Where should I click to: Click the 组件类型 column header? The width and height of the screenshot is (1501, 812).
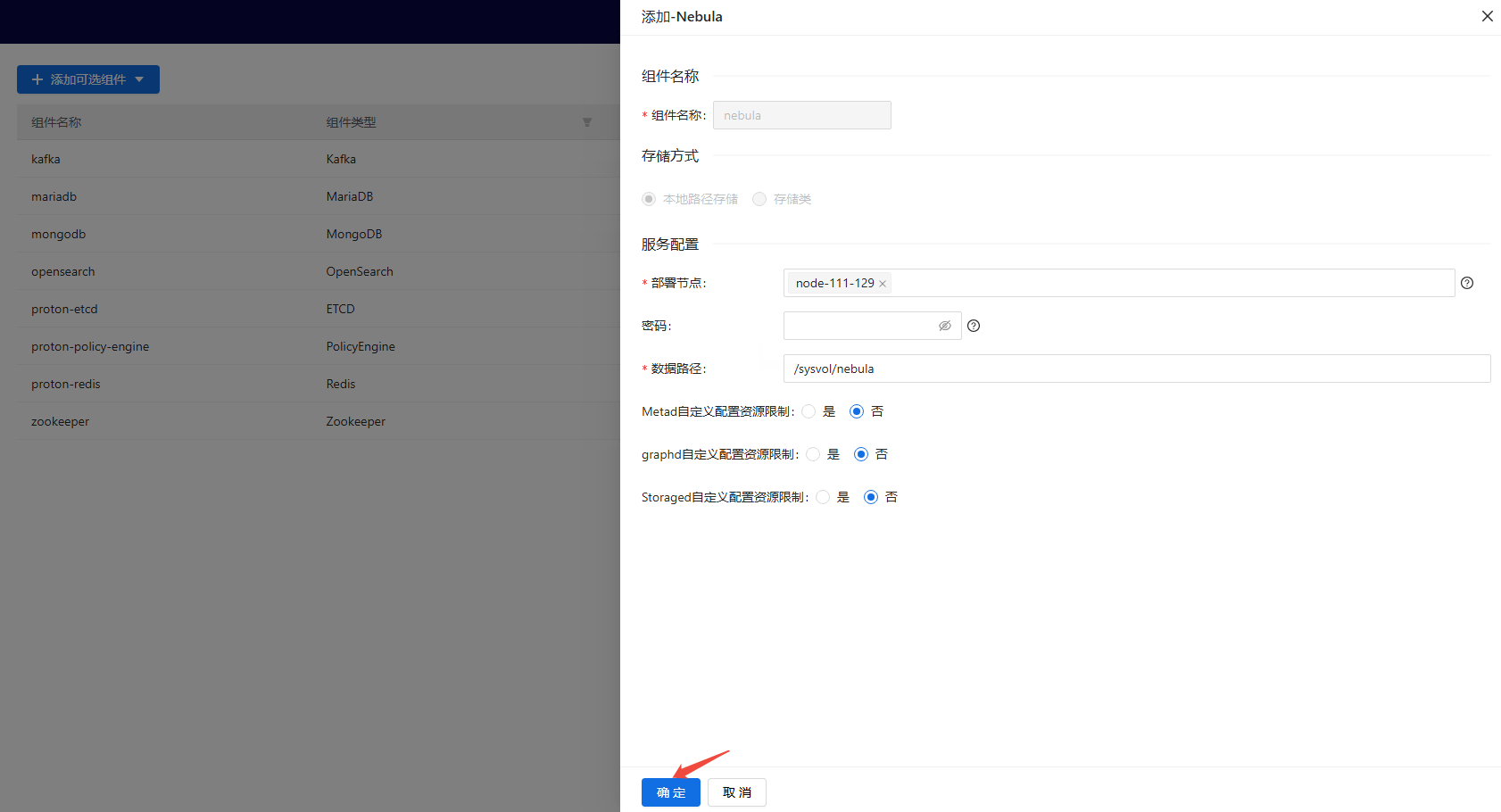(351, 122)
